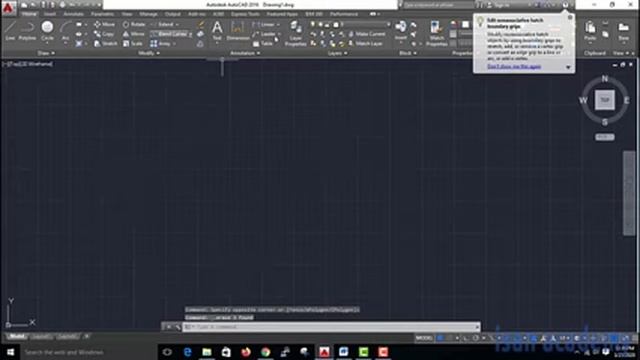Open the Manage ribbon tab
Image resolution: width=640 pixels, height=360 pixels.
(148, 14)
